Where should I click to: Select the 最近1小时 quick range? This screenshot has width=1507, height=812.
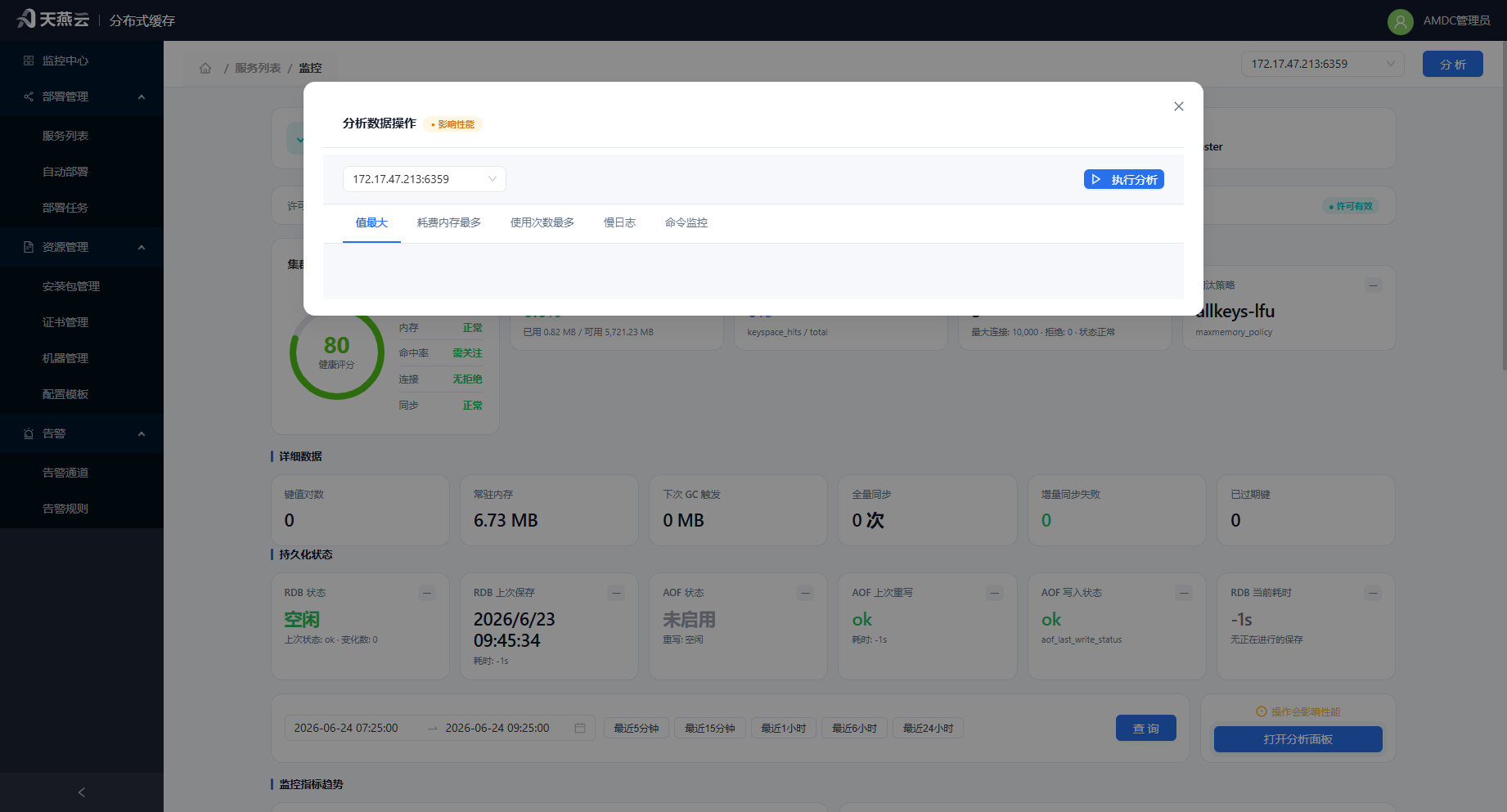click(x=784, y=728)
